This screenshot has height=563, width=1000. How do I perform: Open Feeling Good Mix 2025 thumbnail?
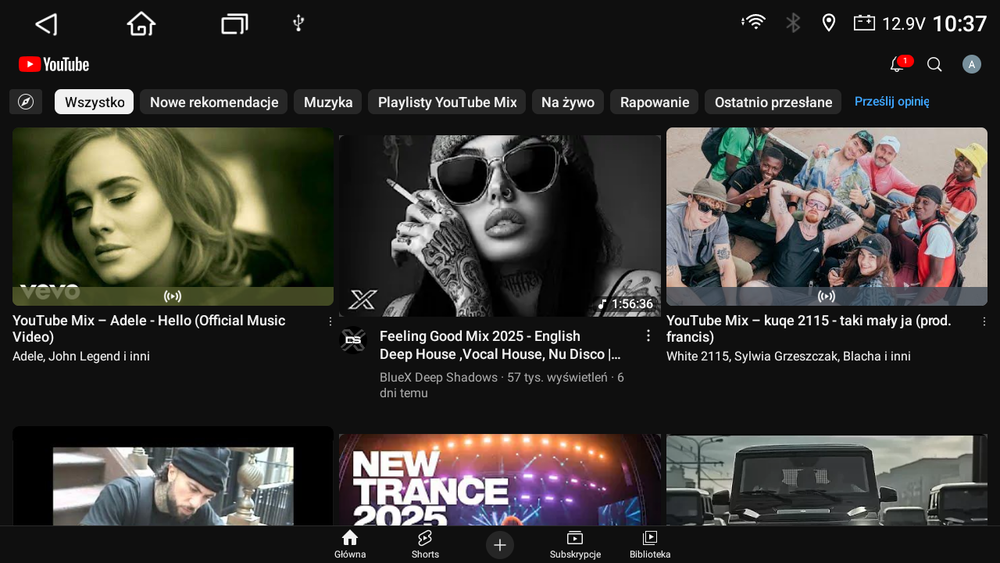[500, 226]
